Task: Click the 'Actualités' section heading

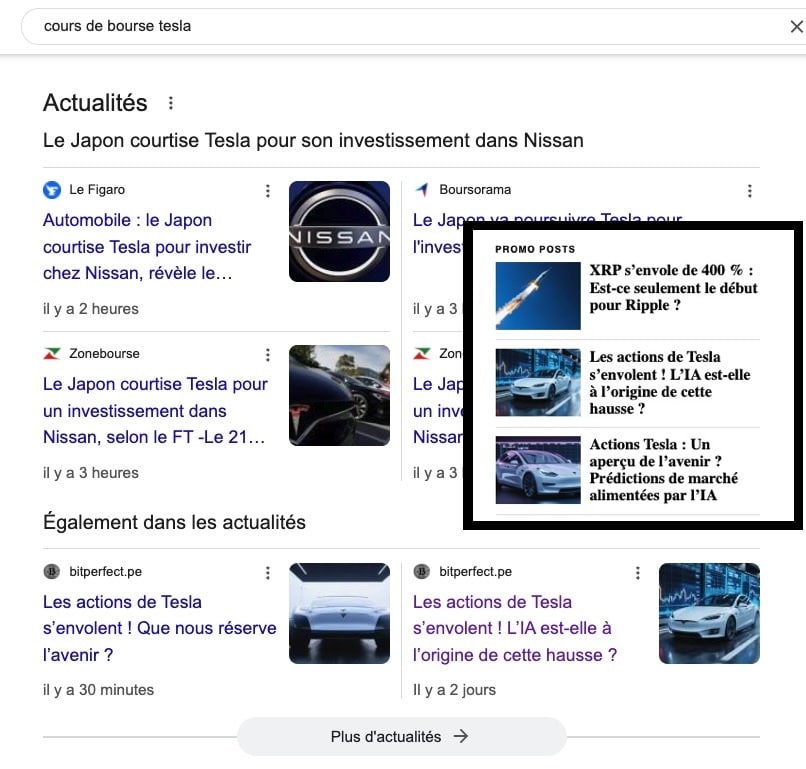Action: click(96, 103)
